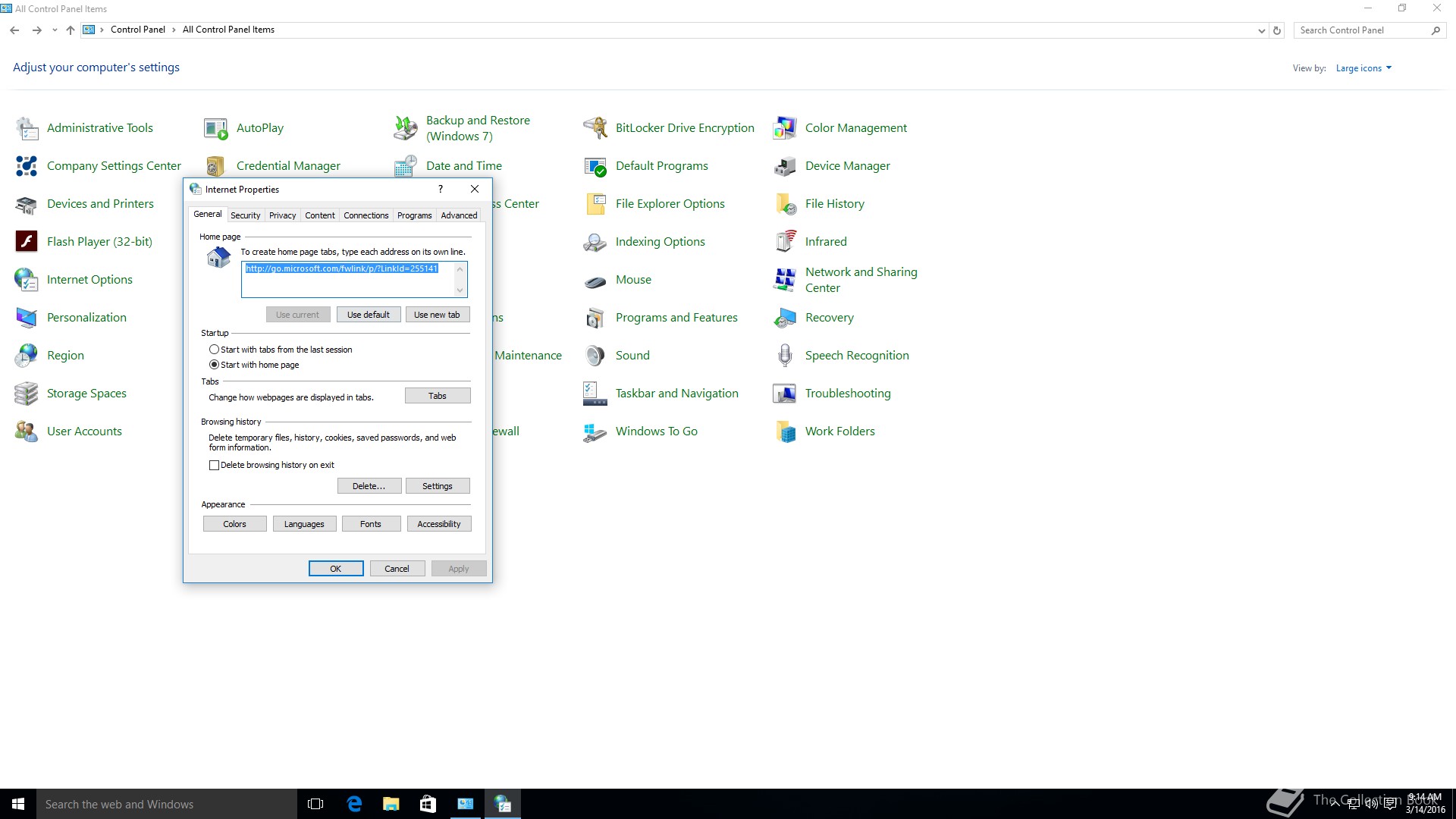Open the Devices and Printers icon
The height and width of the screenshot is (819, 1456).
click(x=27, y=204)
